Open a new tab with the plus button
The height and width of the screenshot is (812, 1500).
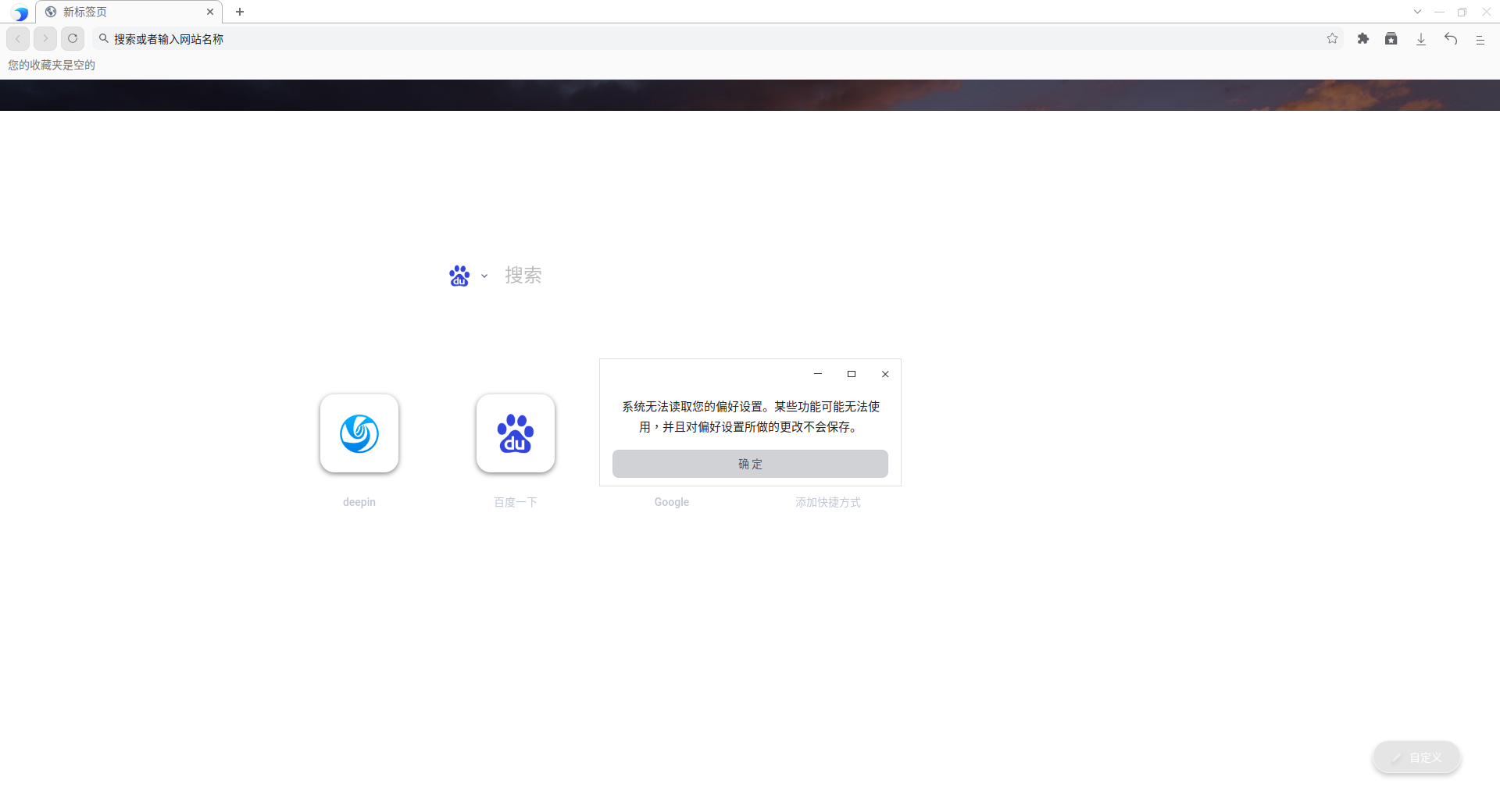[x=240, y=12]
